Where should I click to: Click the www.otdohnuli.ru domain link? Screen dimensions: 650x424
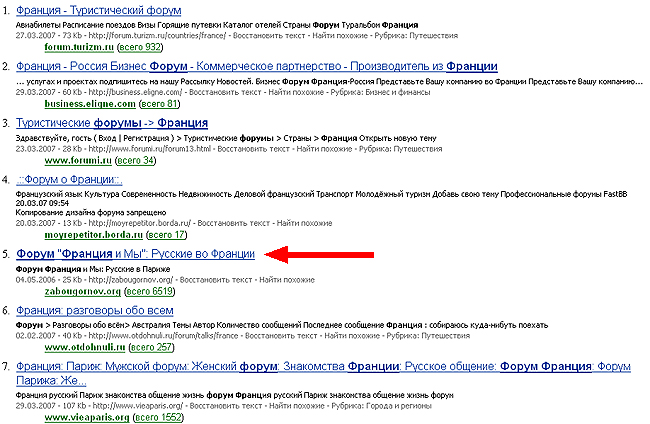coord(80,348)
